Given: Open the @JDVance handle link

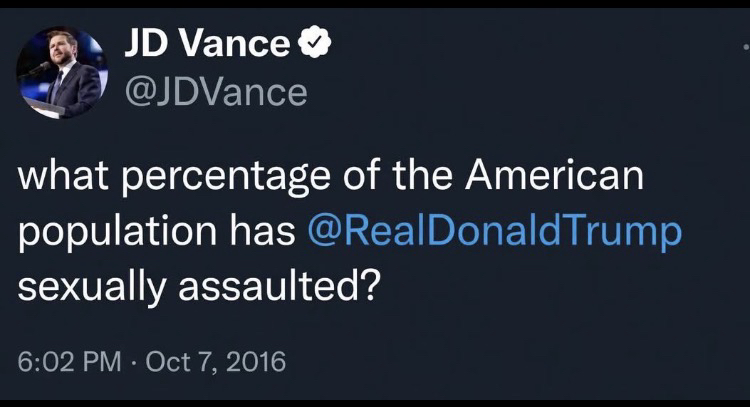Looking at the screenshot, I should point(213,92).
